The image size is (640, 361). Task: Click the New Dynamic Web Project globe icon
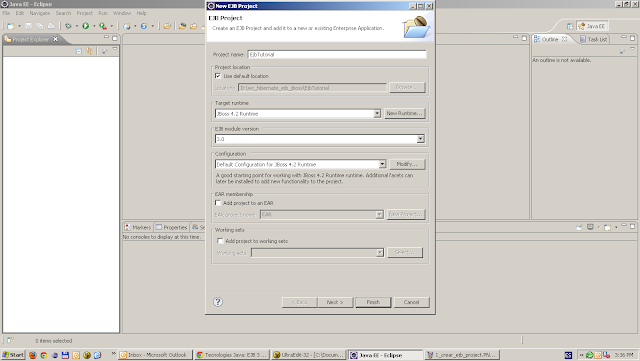(127, 26)
